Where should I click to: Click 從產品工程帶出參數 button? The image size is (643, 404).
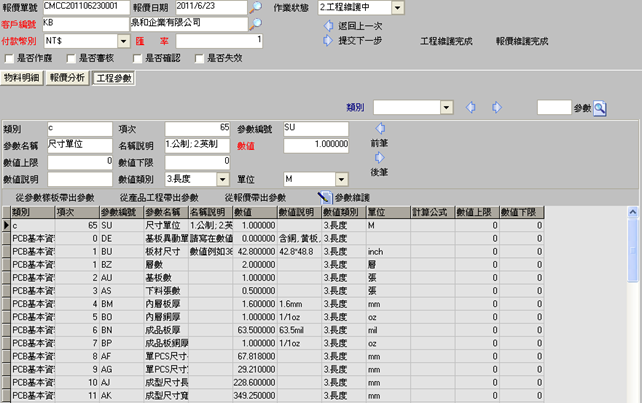159,198
